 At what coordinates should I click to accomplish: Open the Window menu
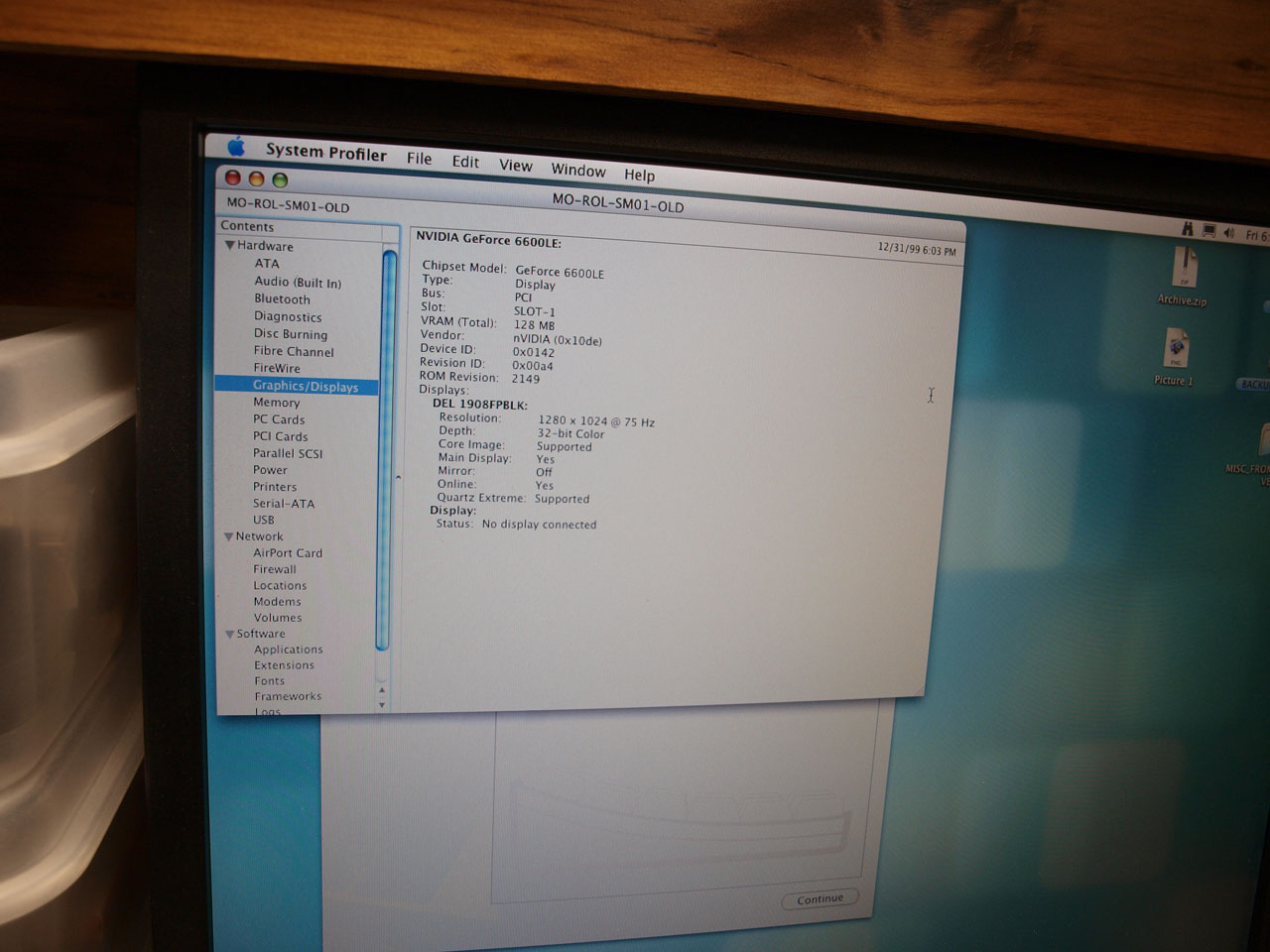coord(578,171)
